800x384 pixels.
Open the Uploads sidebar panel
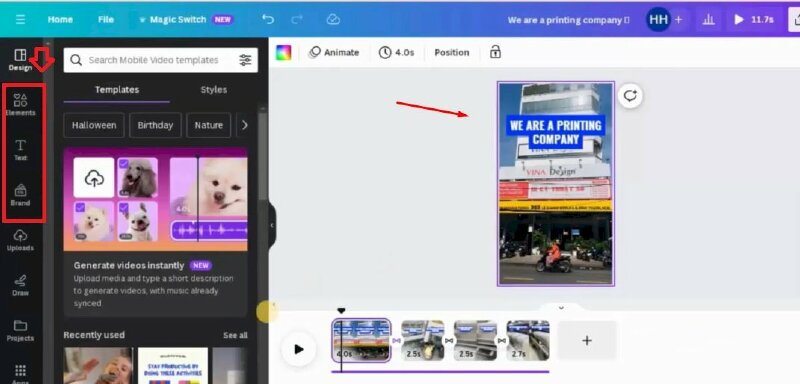(20, 240)
